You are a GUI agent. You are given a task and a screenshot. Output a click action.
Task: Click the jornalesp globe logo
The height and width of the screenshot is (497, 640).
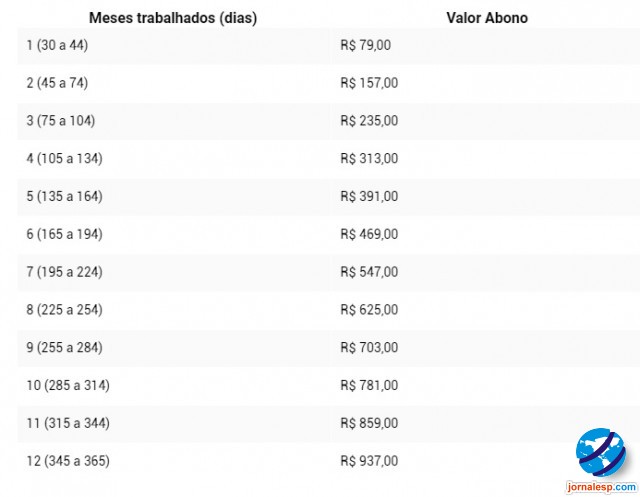coord(600,452)
